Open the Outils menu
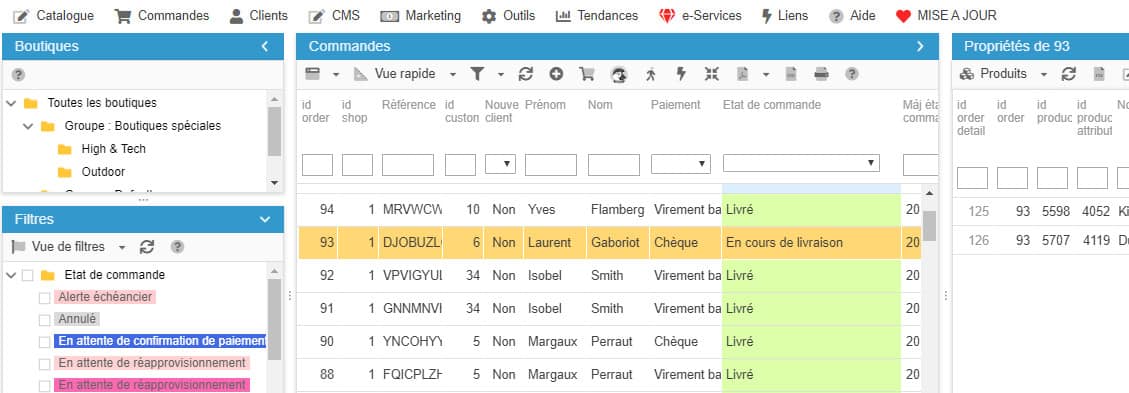1129x393 pixels. tap(508, 16)
